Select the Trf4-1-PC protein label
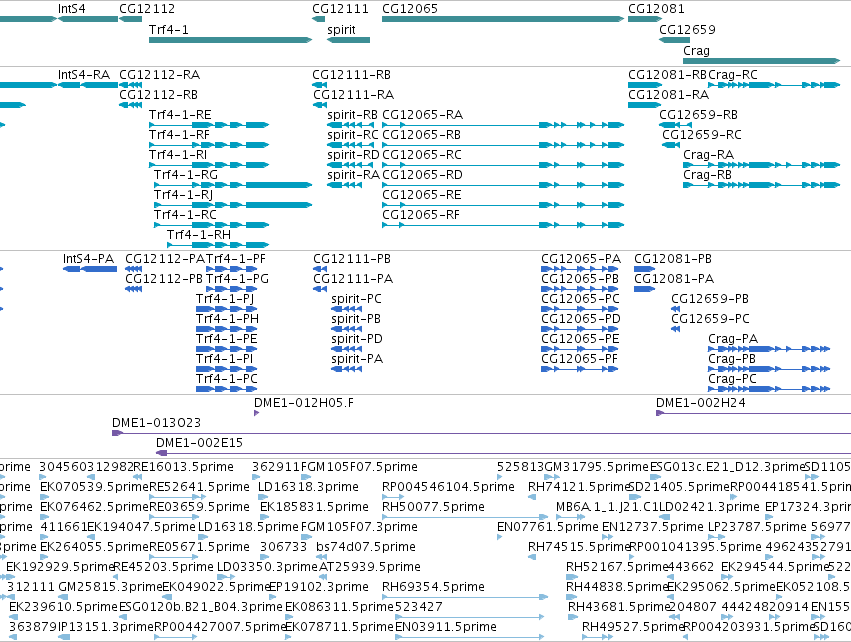851x642 pixels. tap(227, 379)
